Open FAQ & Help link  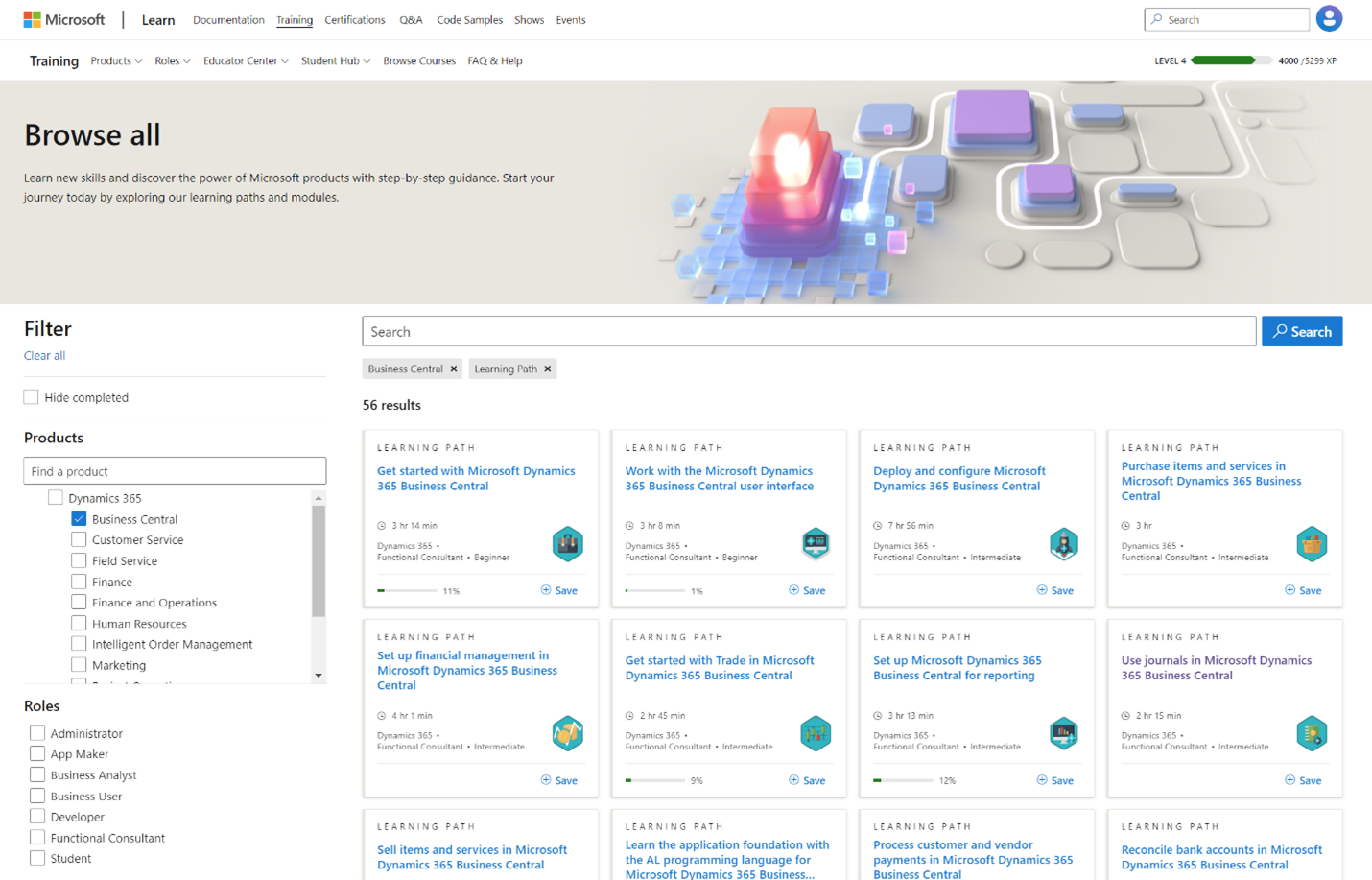pos(495,60)
